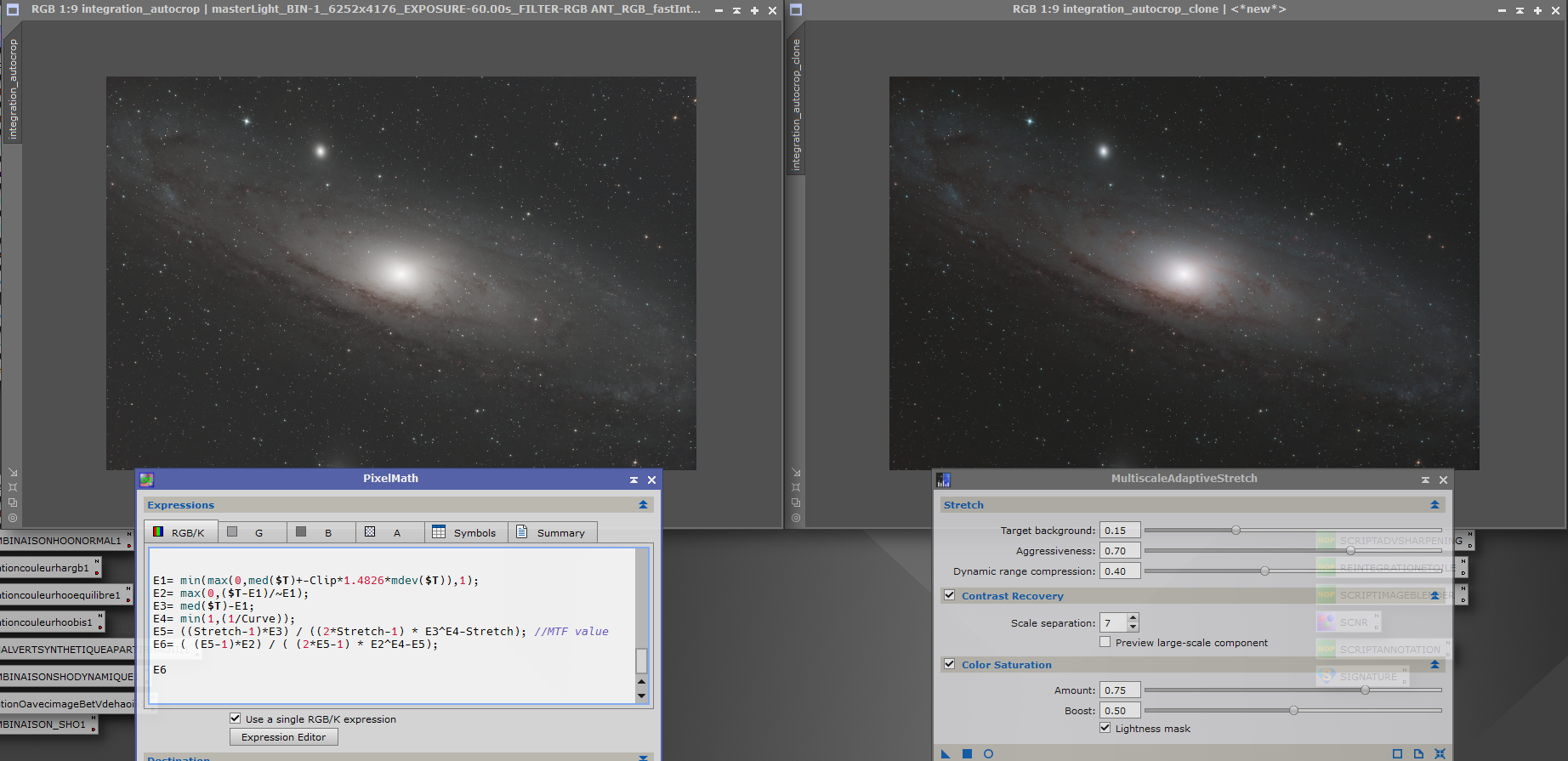Collapse the Contrast Recovery section
This screenshot has width=1568, height=761.
[x=1434, y=596]
